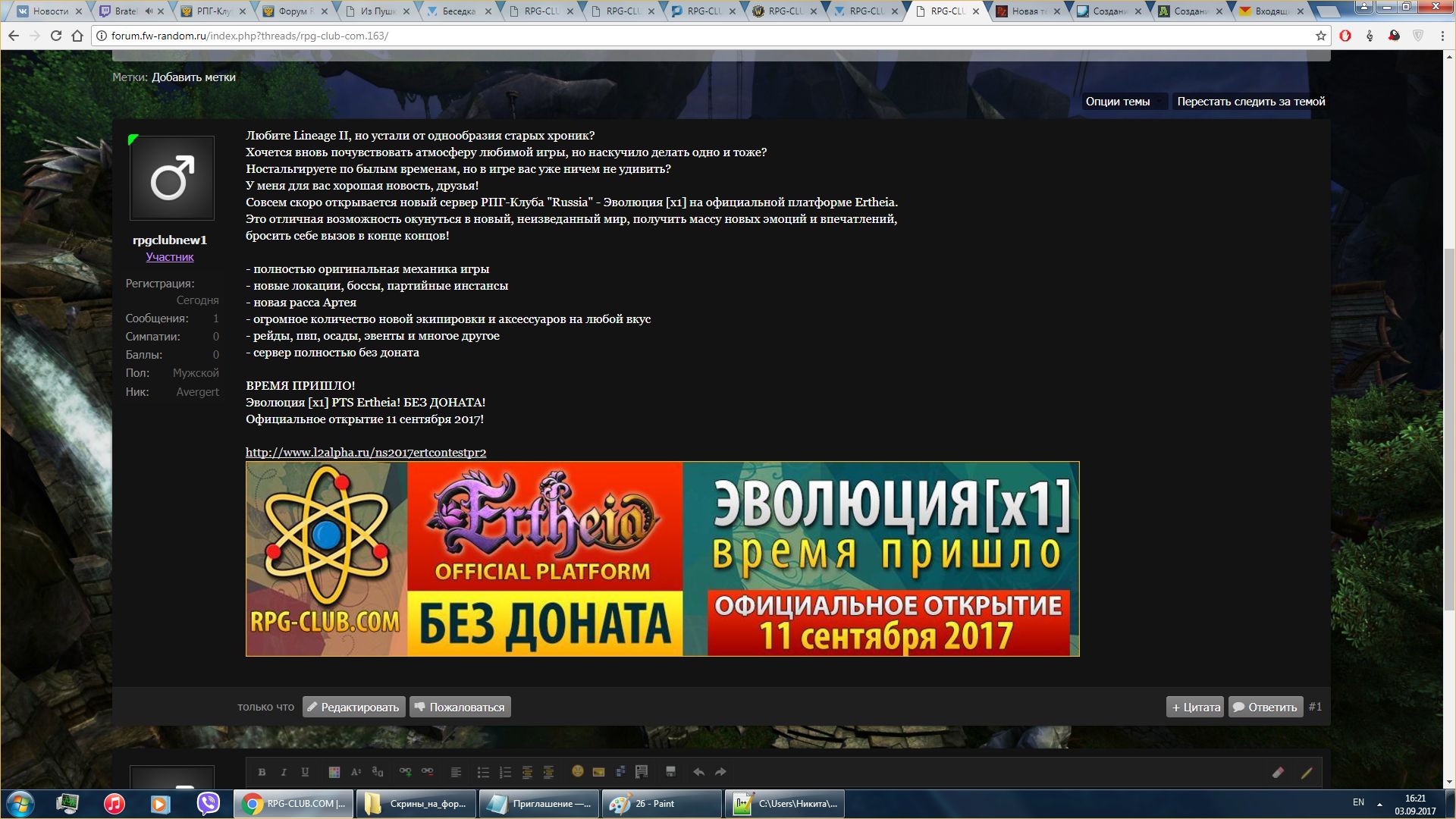1456x819 pixels.
Task: Toggle BB code editor mode icon
Action: pos(1306,773)
